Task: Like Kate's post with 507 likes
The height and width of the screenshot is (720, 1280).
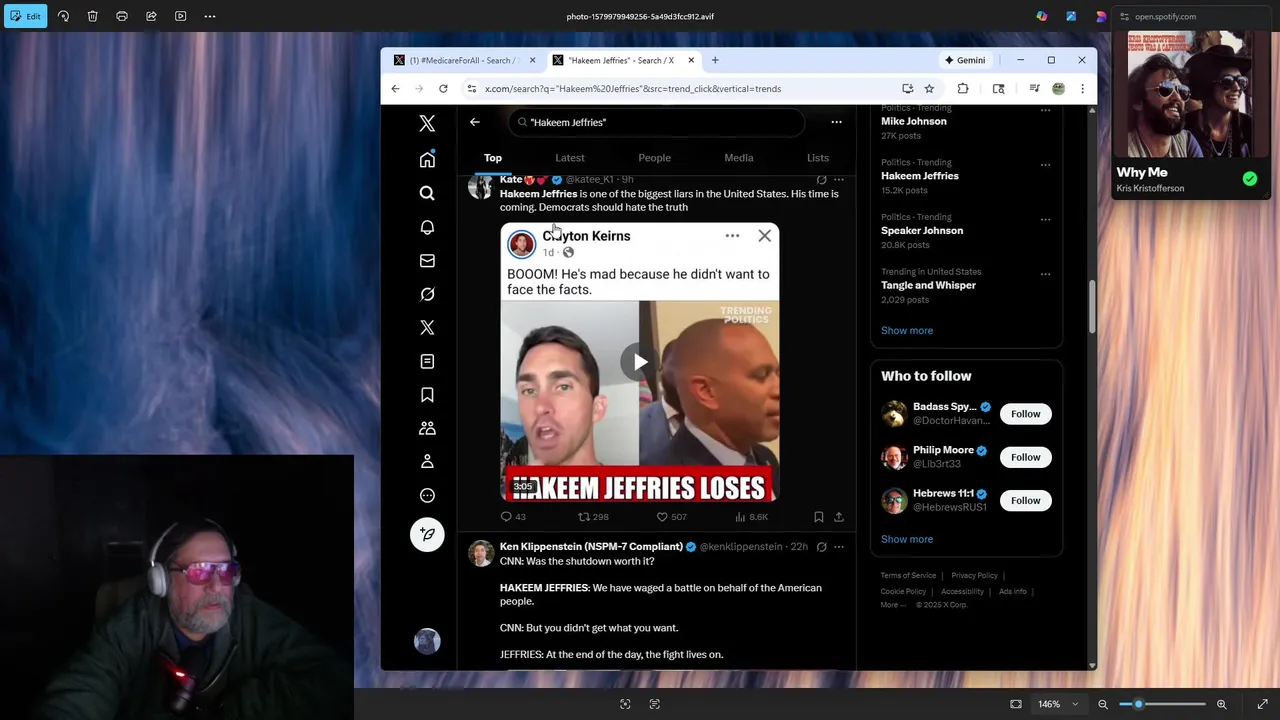Action: coord(671,517)
